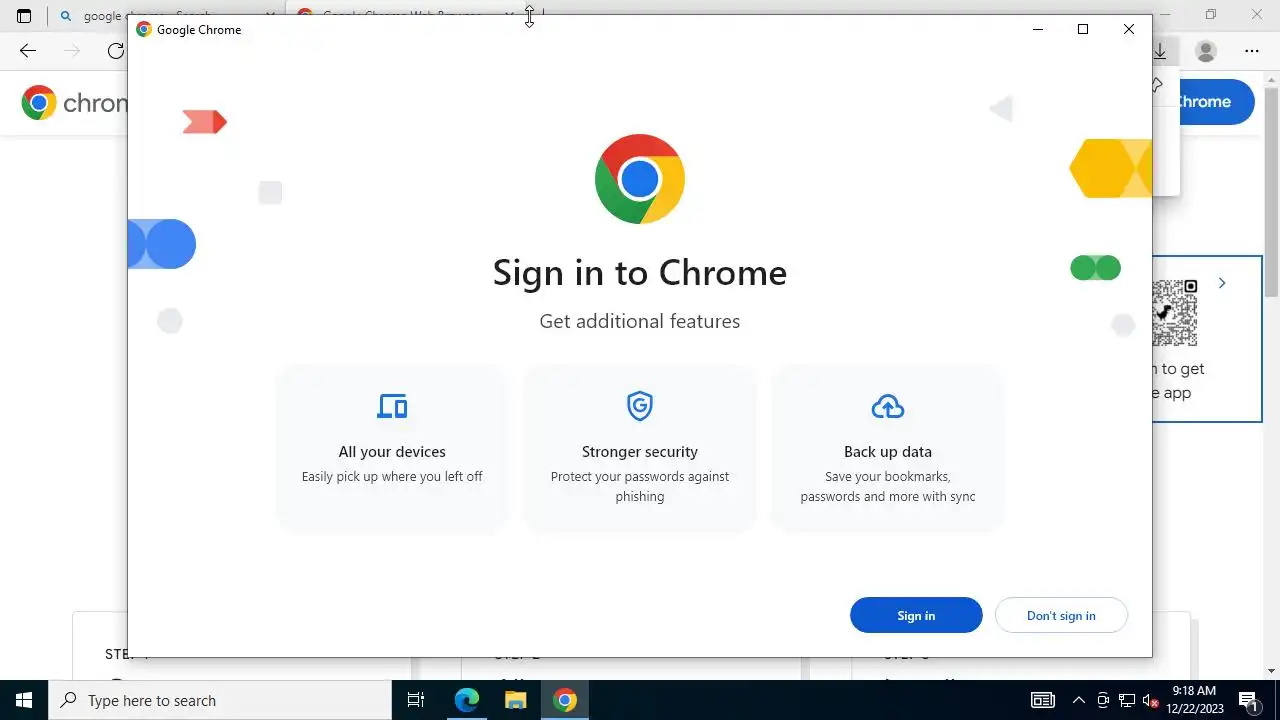Click the Protect your passwords against phishing text
Viewport: 1280px width, 720px height.
pos(640,486)
